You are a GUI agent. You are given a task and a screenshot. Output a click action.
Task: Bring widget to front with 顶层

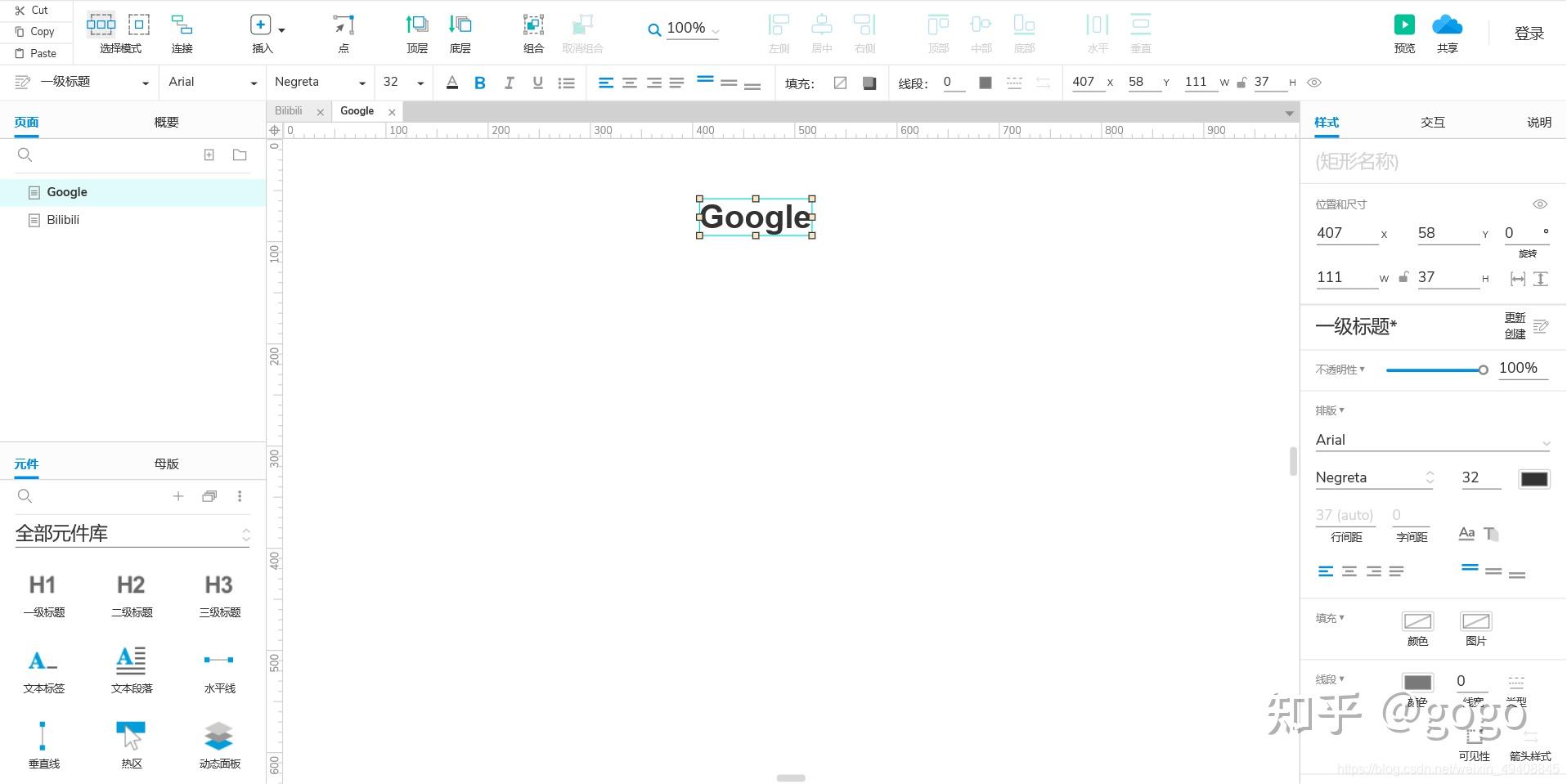[x=417, y=25]
